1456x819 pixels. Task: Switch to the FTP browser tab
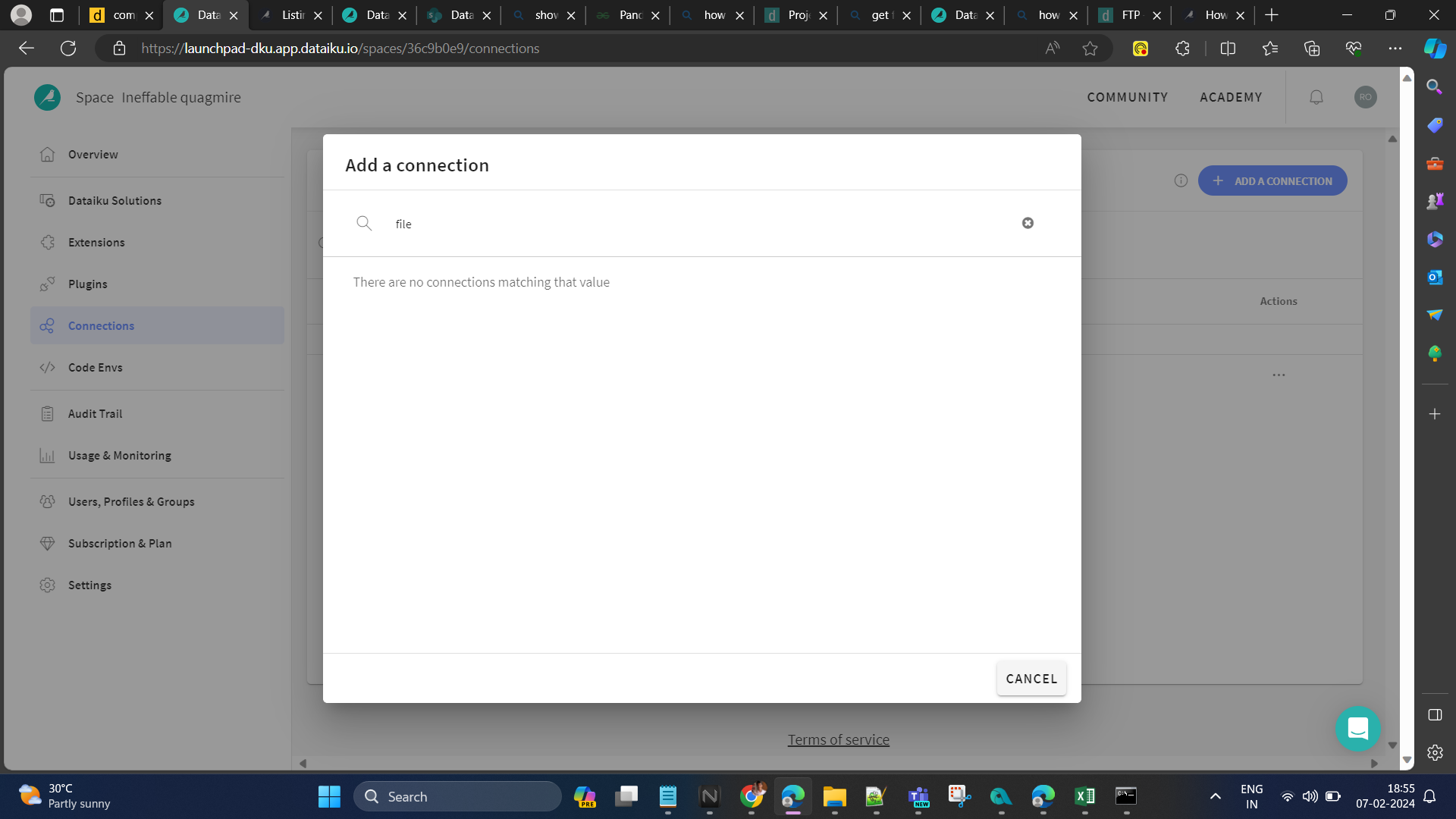[x=1128, y=15]
